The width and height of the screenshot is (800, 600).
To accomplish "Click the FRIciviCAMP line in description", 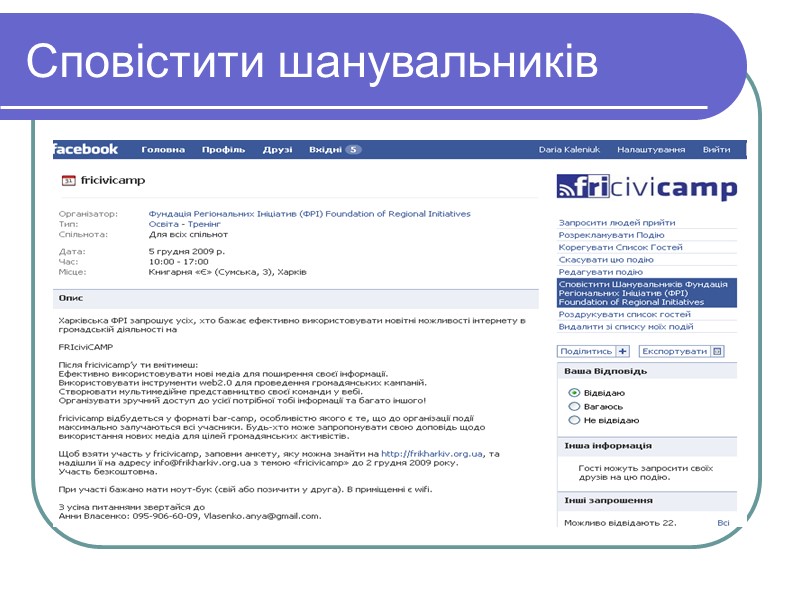I will coord(86,347).
